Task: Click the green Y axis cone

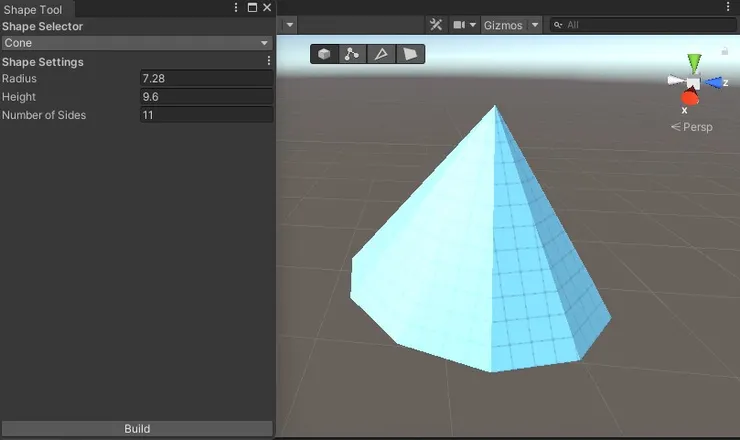Action: click(x=694, y=63)
